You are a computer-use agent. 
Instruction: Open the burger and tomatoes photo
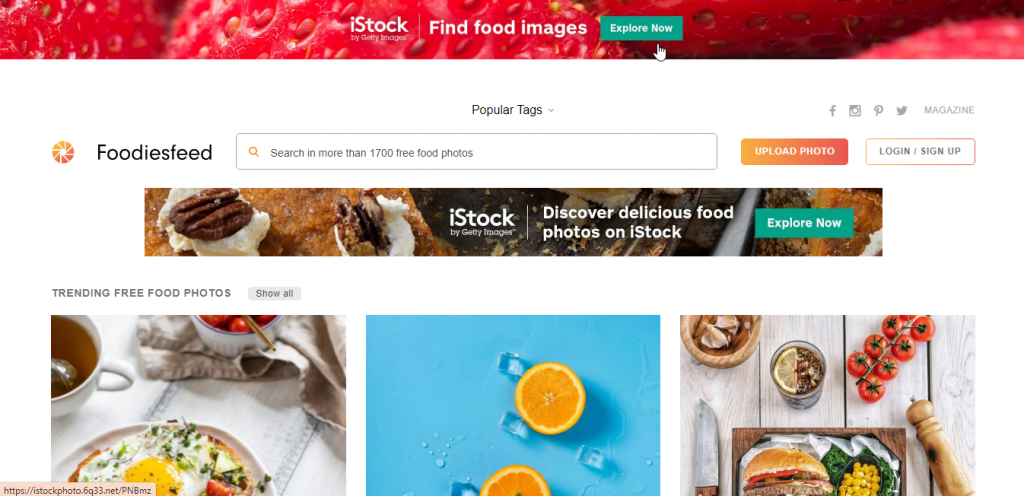pyautogui.click(x=827, y=405)
